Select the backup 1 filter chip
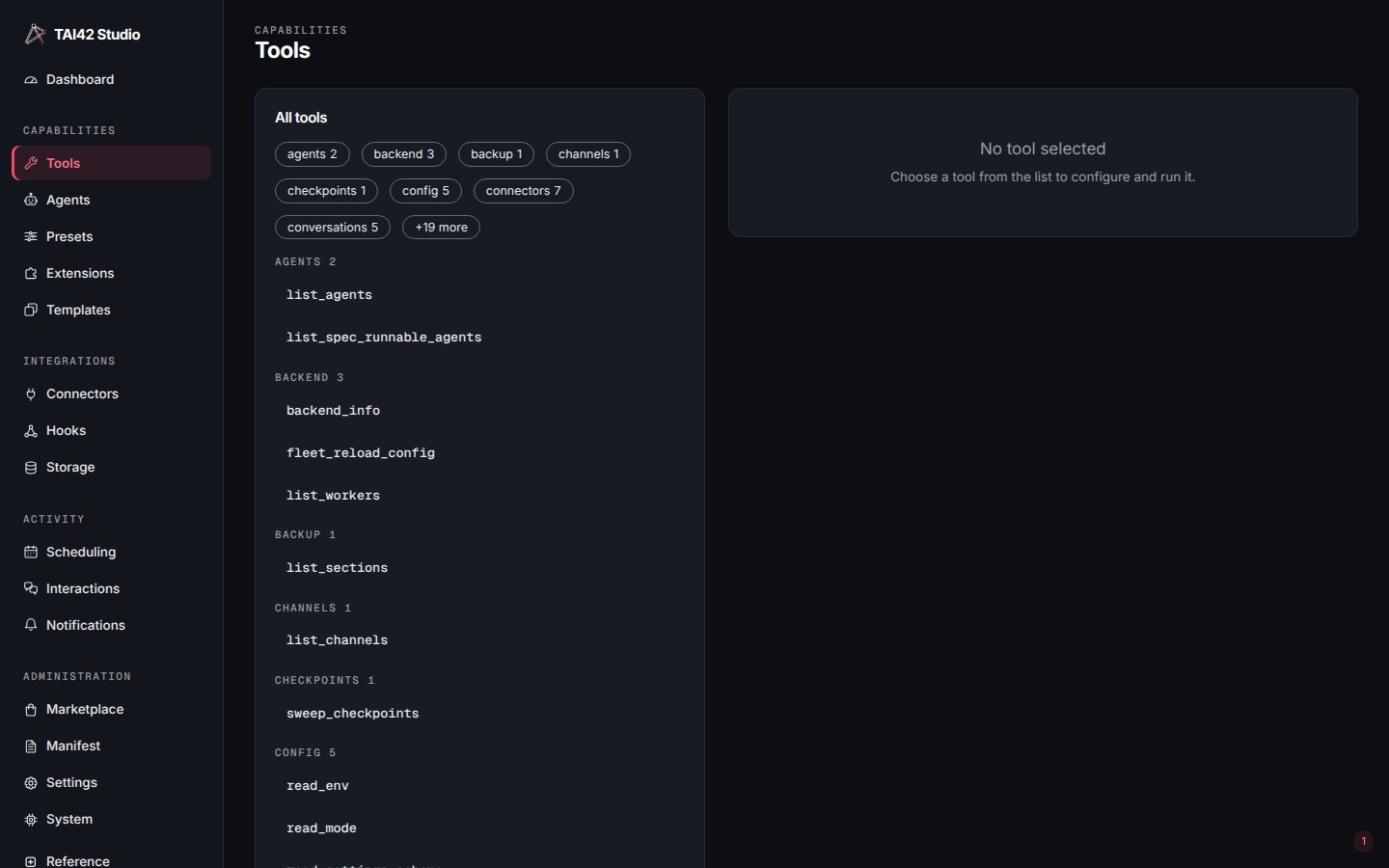The height and width of the screenshot is (868, 1389). 497,154
